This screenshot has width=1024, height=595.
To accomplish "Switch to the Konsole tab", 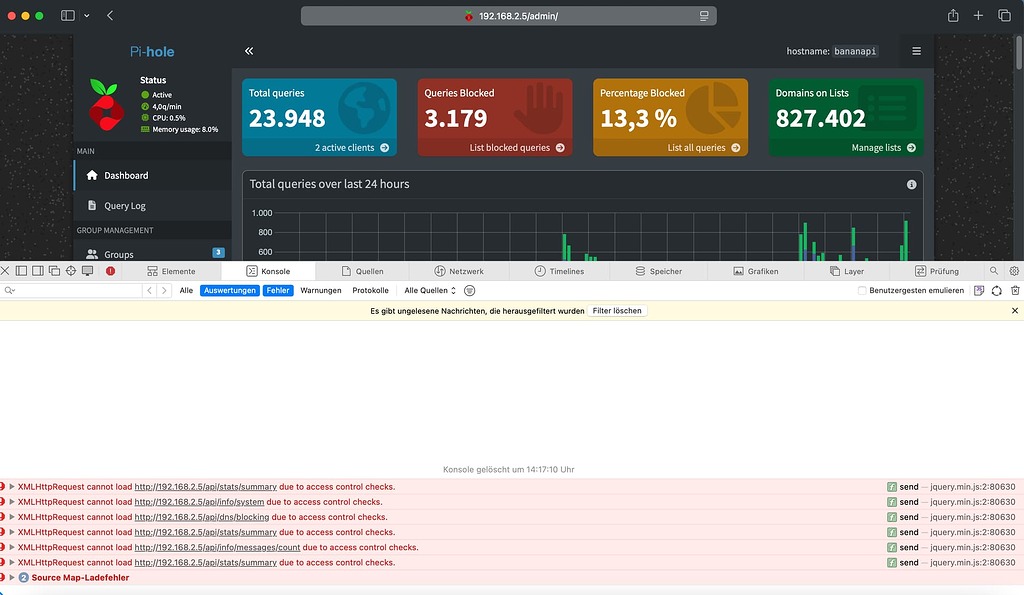I will click(268, 271).
